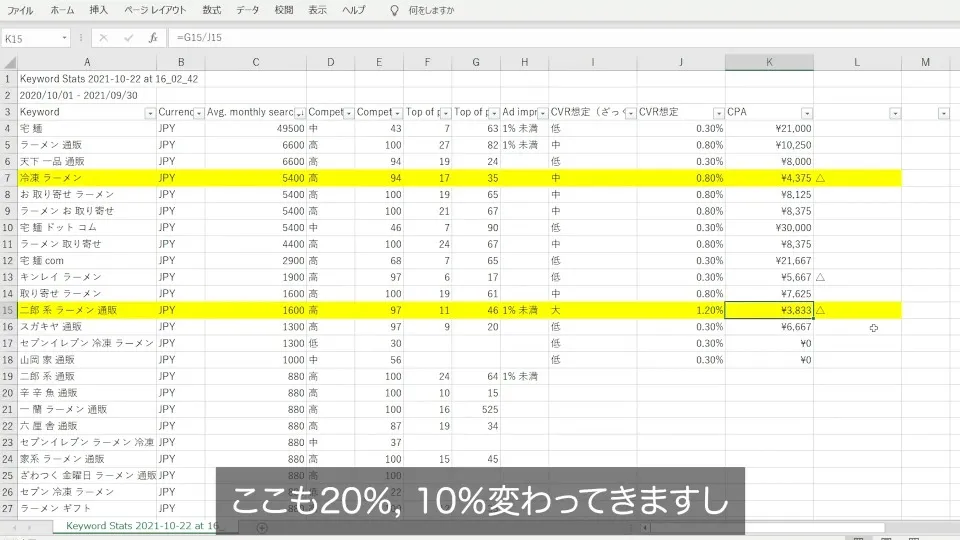The image size is (960, 540).
Task: Open the CVR想定 column J filter dropdown
Action: tap(717, 113)
